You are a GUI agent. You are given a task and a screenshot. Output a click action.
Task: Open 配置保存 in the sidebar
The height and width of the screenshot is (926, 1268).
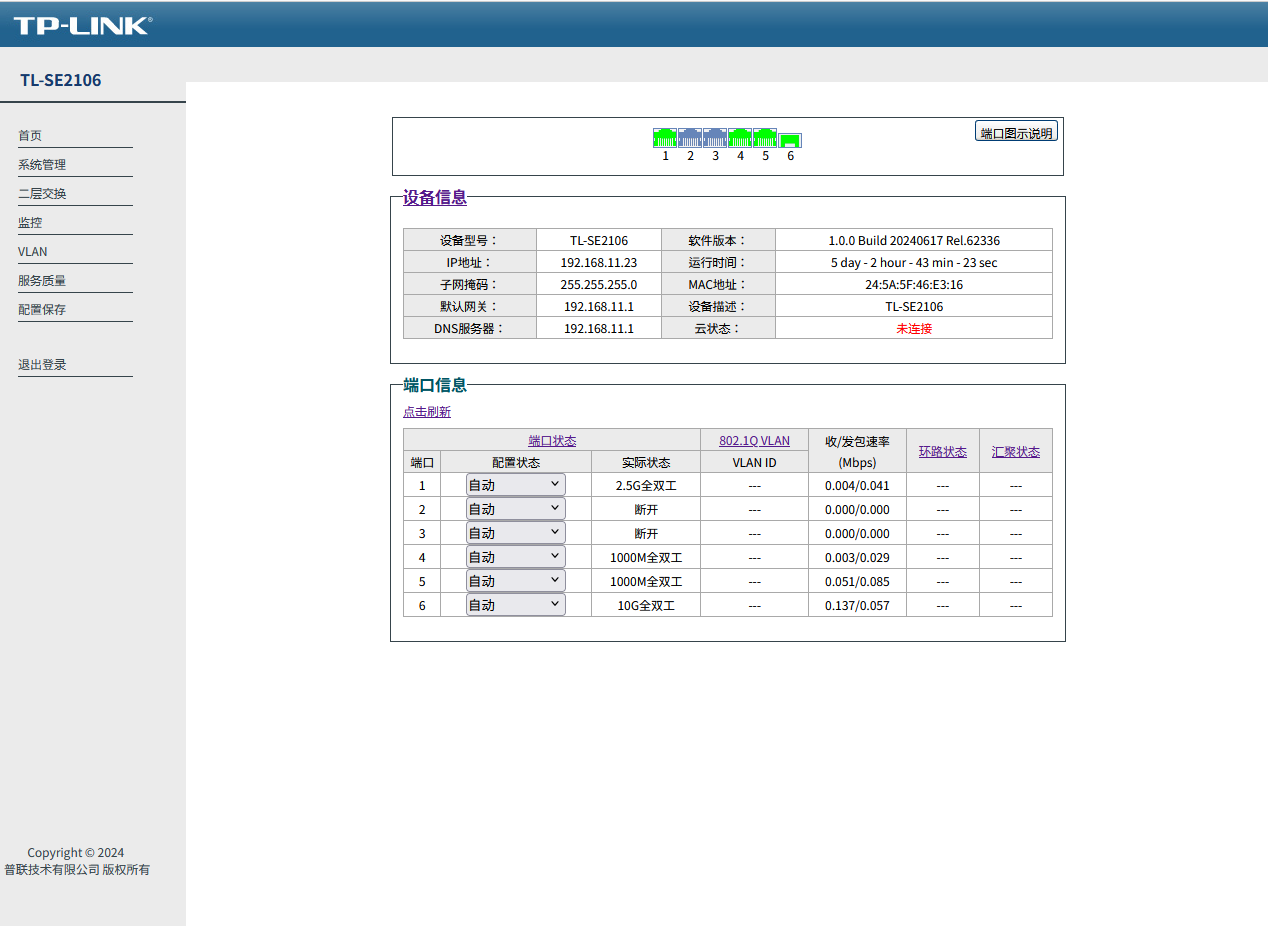pyautogui.click(x=42, y=309)
